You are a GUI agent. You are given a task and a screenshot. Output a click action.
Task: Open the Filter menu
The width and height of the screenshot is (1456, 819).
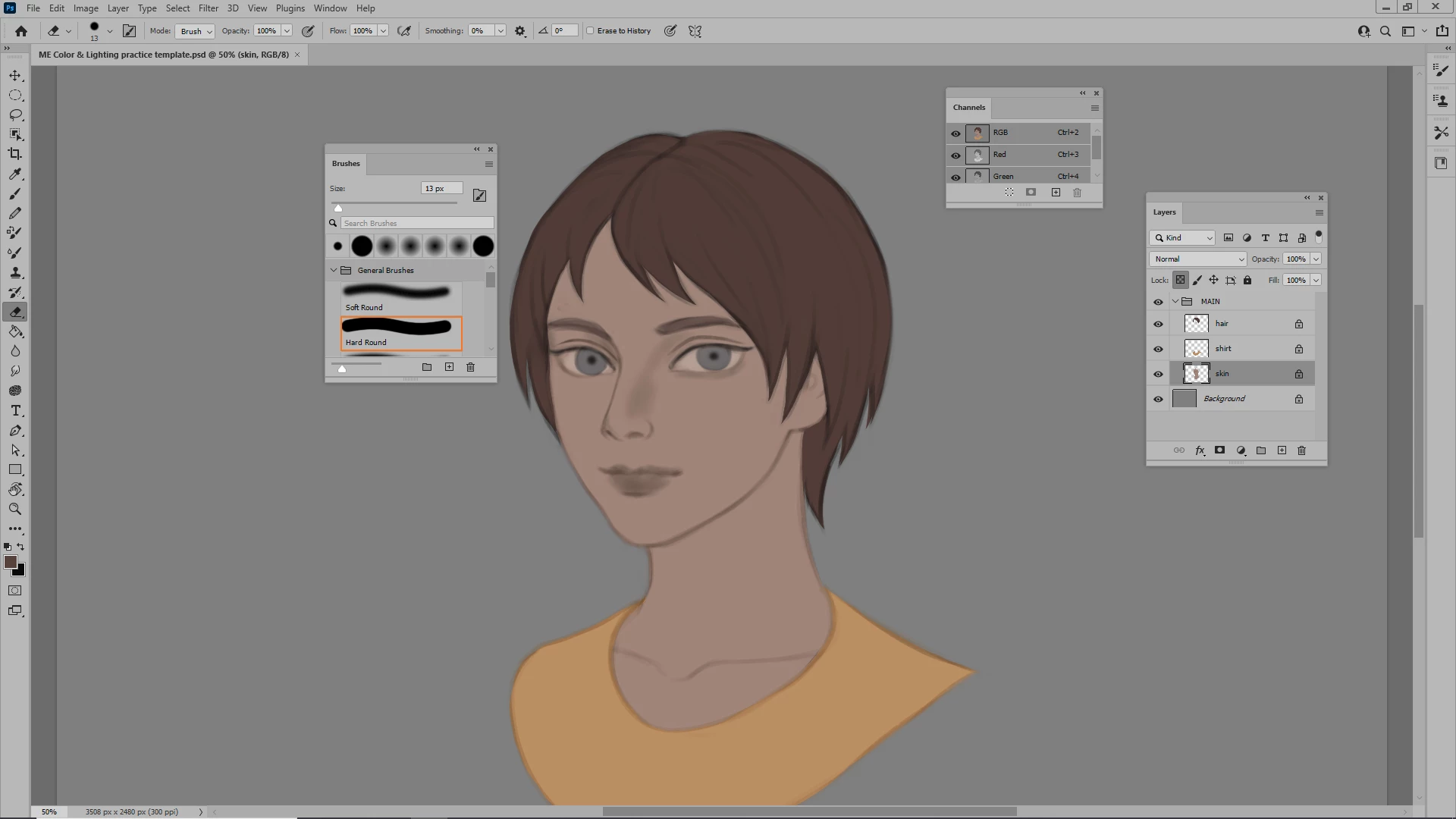208,8
